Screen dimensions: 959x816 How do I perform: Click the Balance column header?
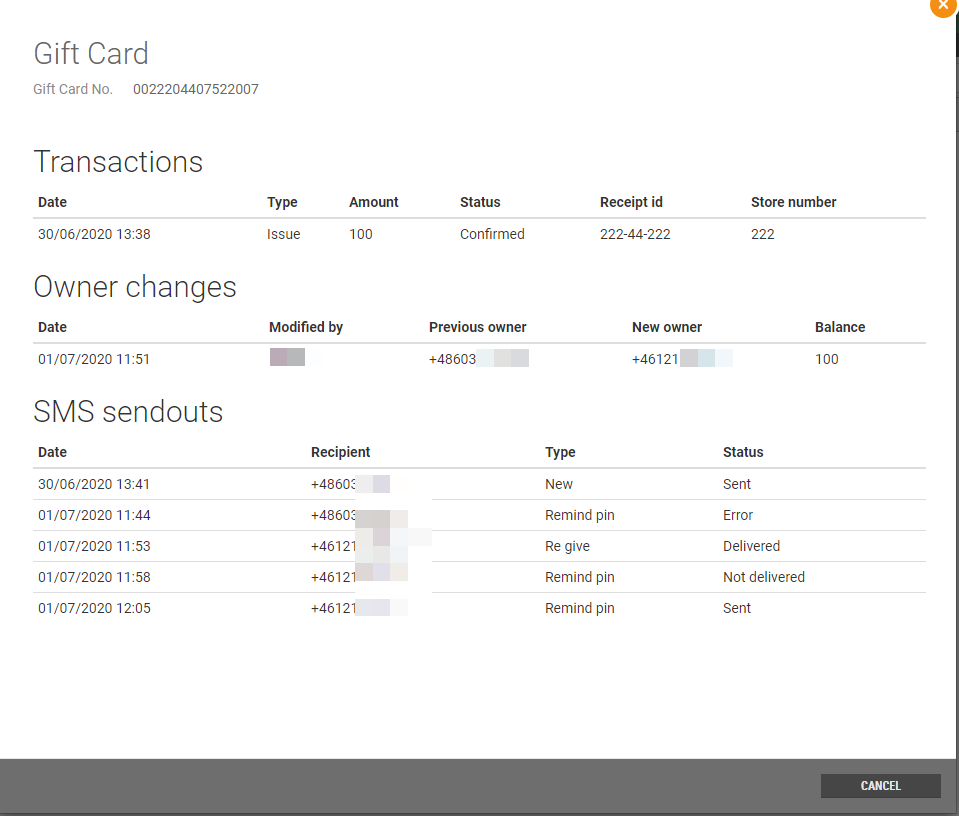[840, 327]
